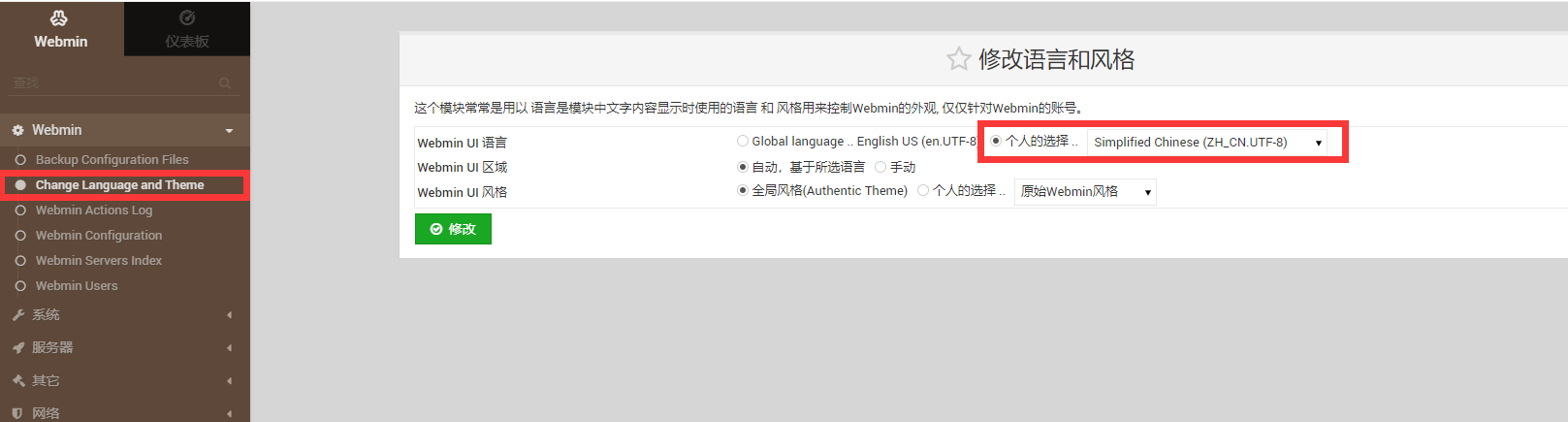Click the search magnifier icon
This screenshot has width=1568, height=422.
click(225, 83)
